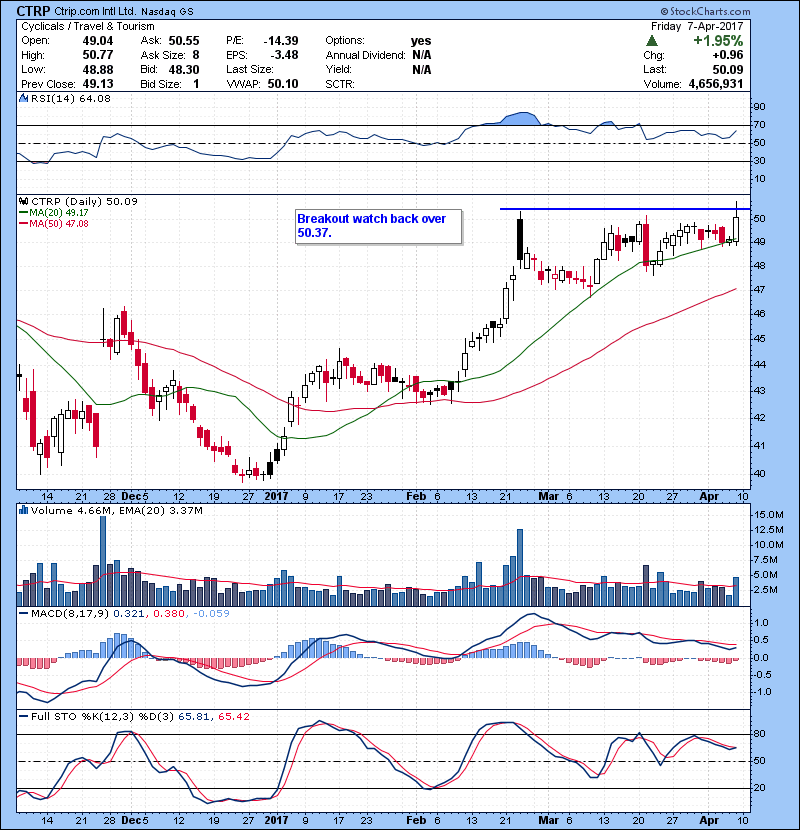
Task: Click the RSI indicator icon beside RSI(14)
Action: coord(24,98)
